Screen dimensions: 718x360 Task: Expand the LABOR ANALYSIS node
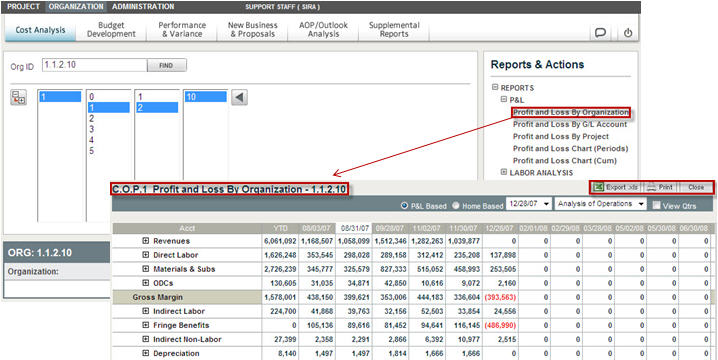(x=504, y=172)
